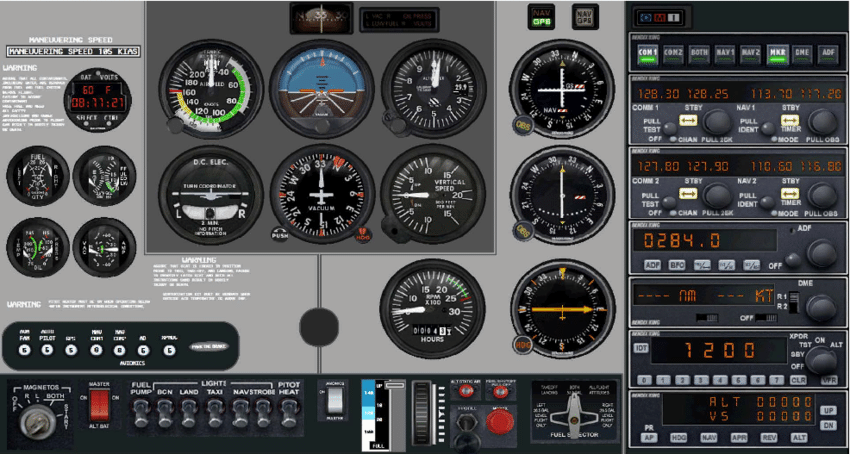This screenshot has width=850, height=454.
Task: Click the HDG knob on the ADF indicator
Action: [x=523, y=344]
